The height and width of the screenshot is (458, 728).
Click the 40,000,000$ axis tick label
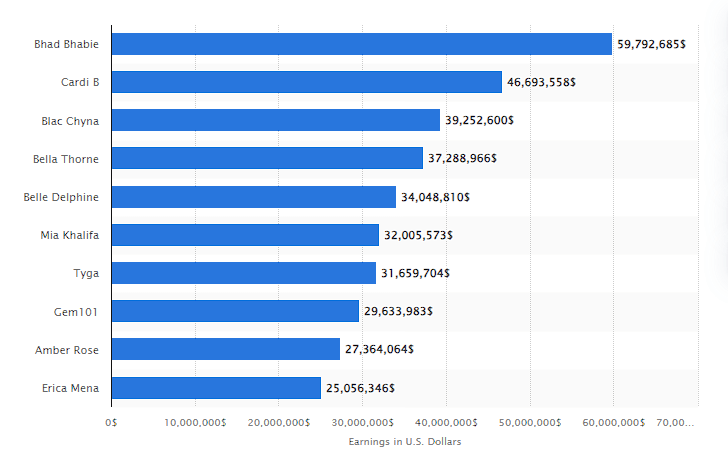click(446, 423)
